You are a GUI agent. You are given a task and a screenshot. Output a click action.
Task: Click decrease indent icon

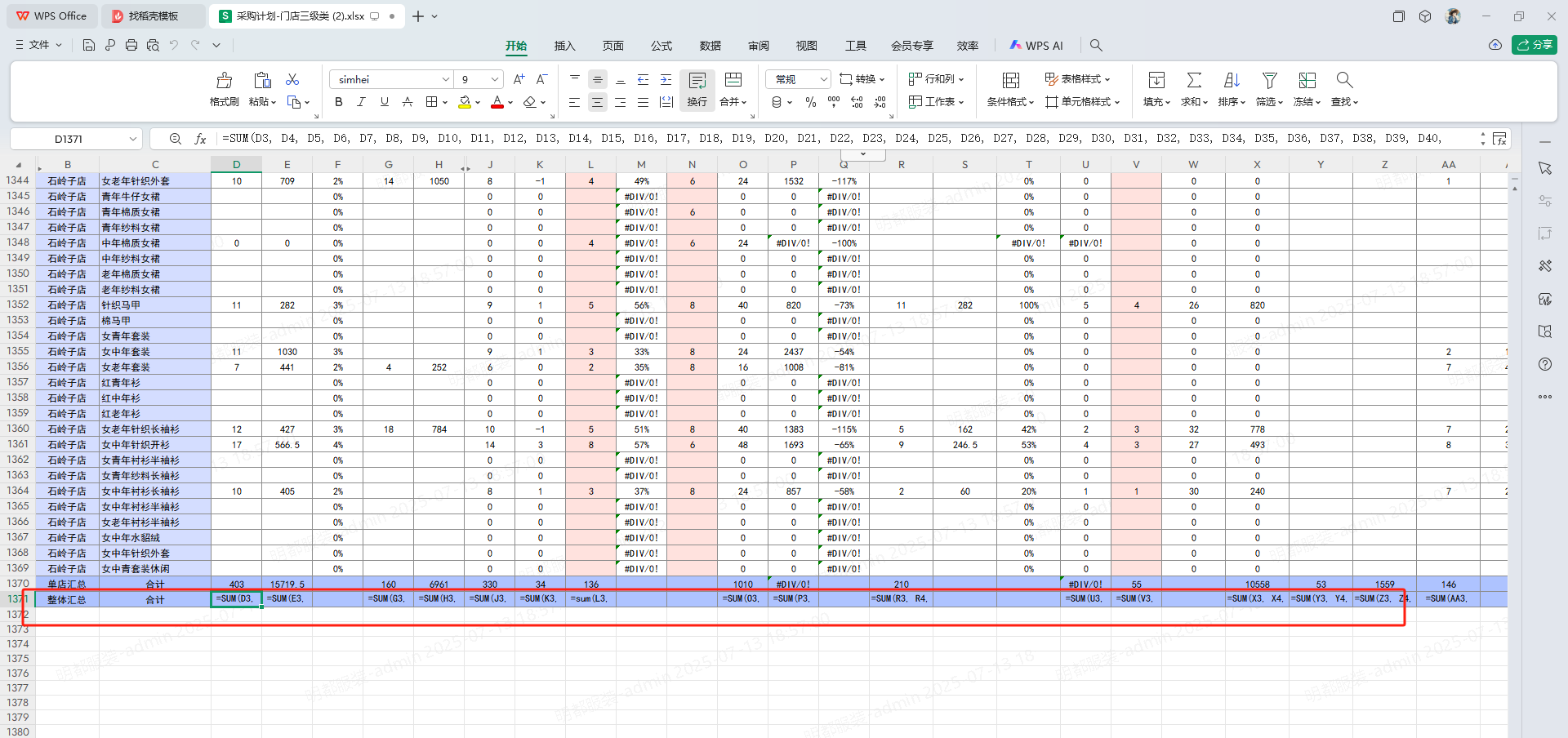(644, 79)
